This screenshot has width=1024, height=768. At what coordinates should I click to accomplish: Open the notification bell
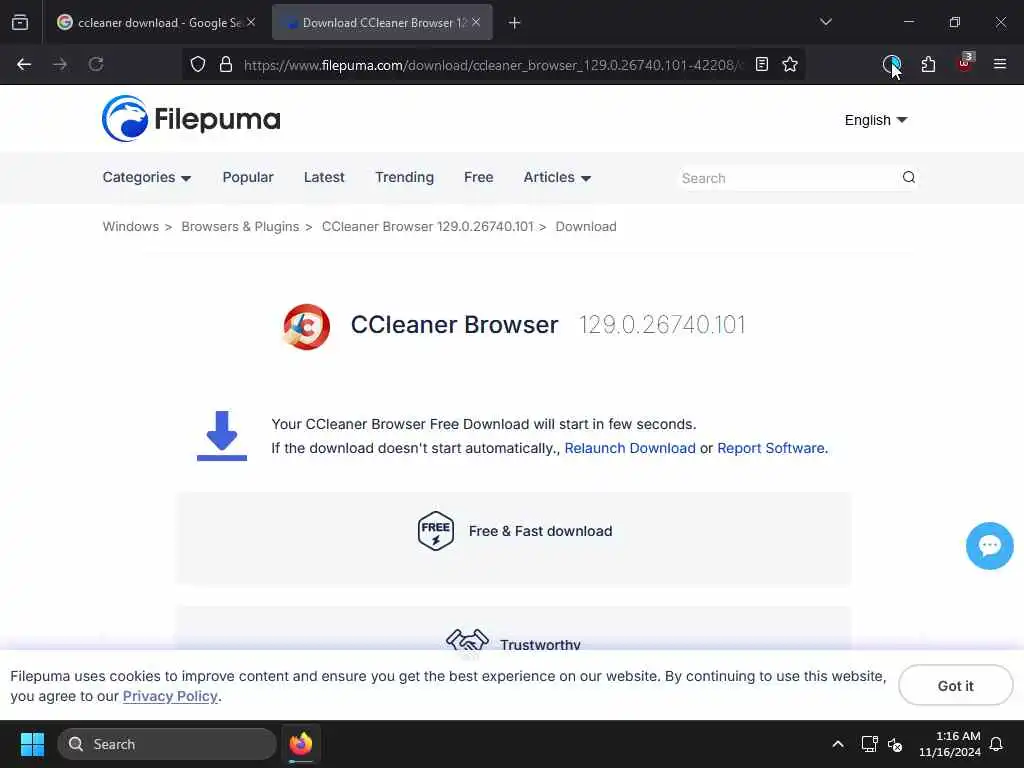pyautogui.click(x=997, y=744)
